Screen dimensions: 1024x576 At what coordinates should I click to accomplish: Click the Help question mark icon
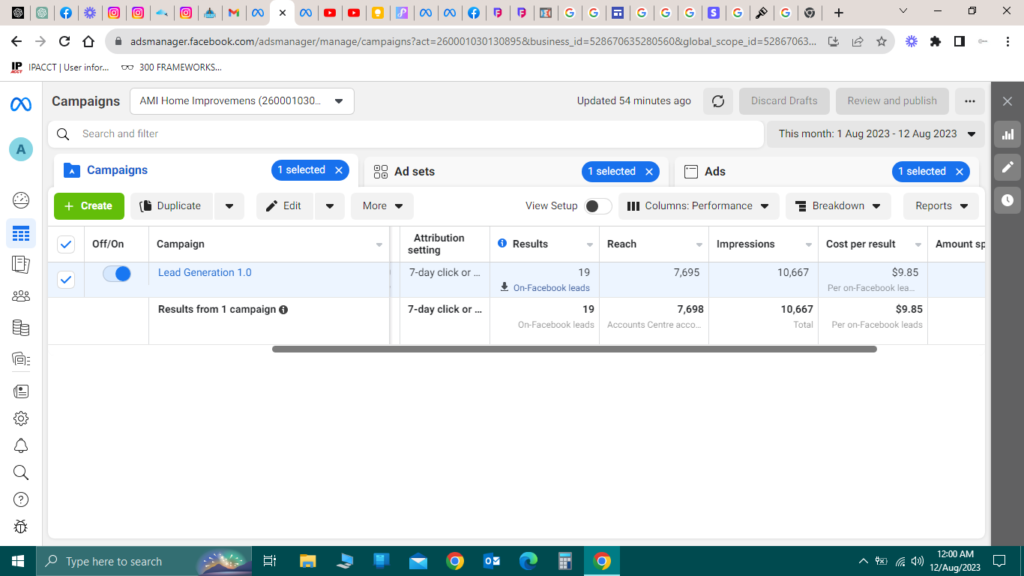tap(21, 499)
